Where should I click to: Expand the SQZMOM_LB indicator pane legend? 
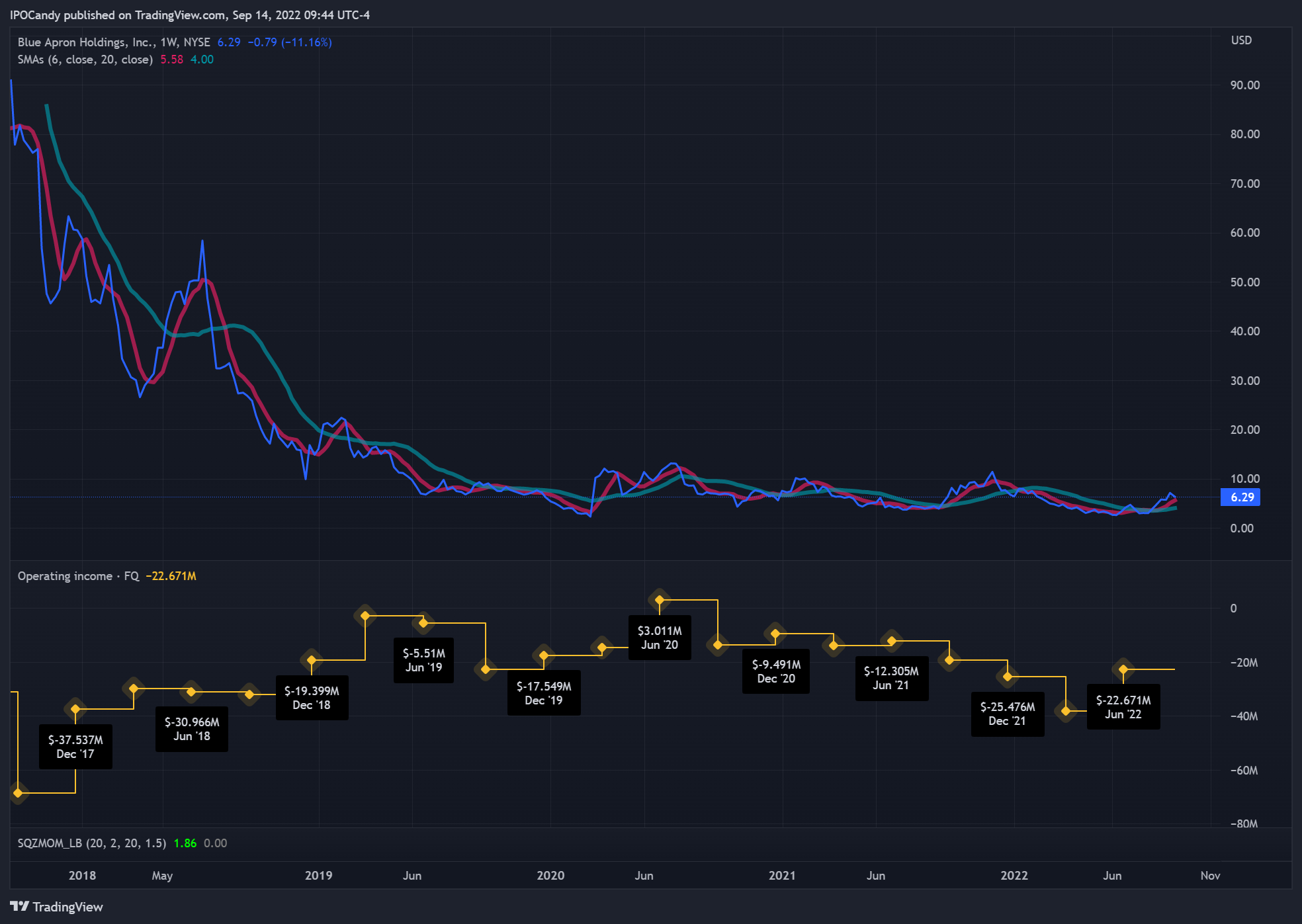pyautogui.click(x=91, y=843)
